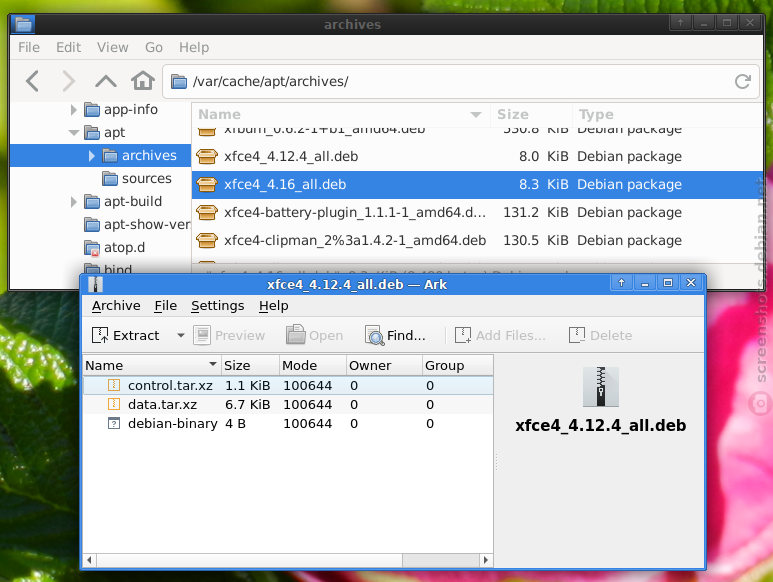Click the Ark panel splitter handle
773x582 pixels.
pyautogui.click(x=496, y=462)
